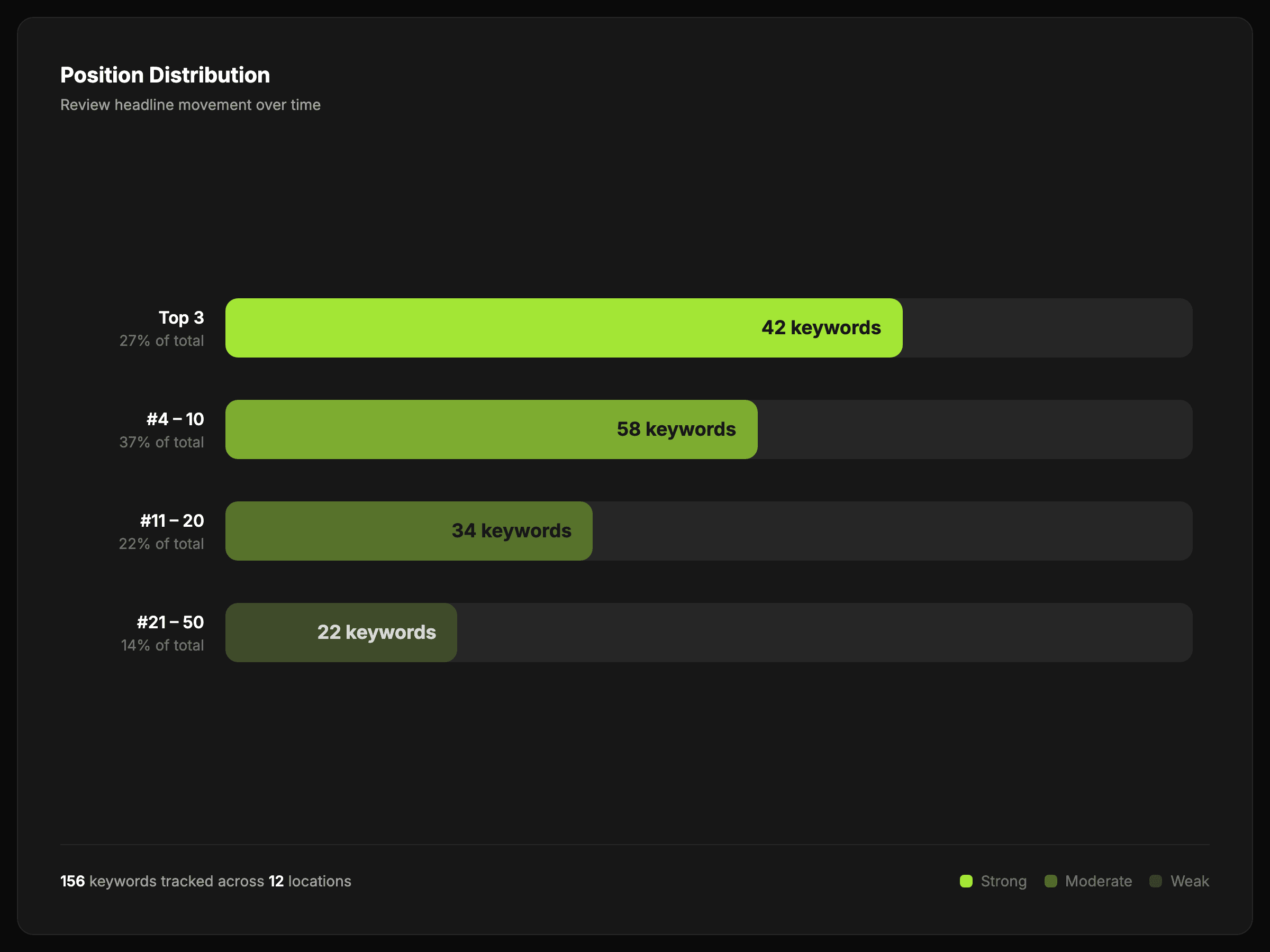Screen dimensions: 1270x952
Task: Select the #4 – 10 row label
Action: [x=175, y=419]
